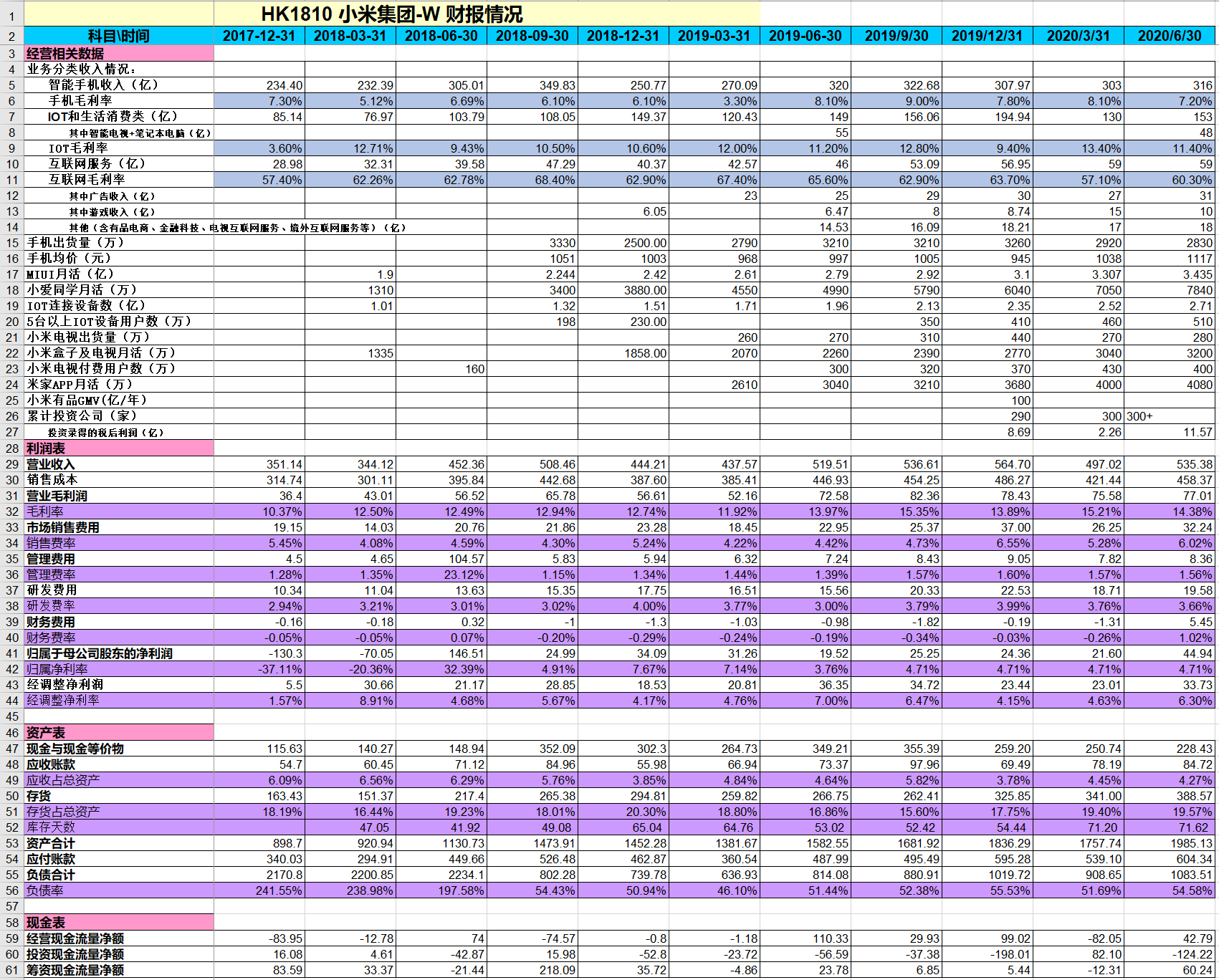Select cell with value 104.57

441,559
